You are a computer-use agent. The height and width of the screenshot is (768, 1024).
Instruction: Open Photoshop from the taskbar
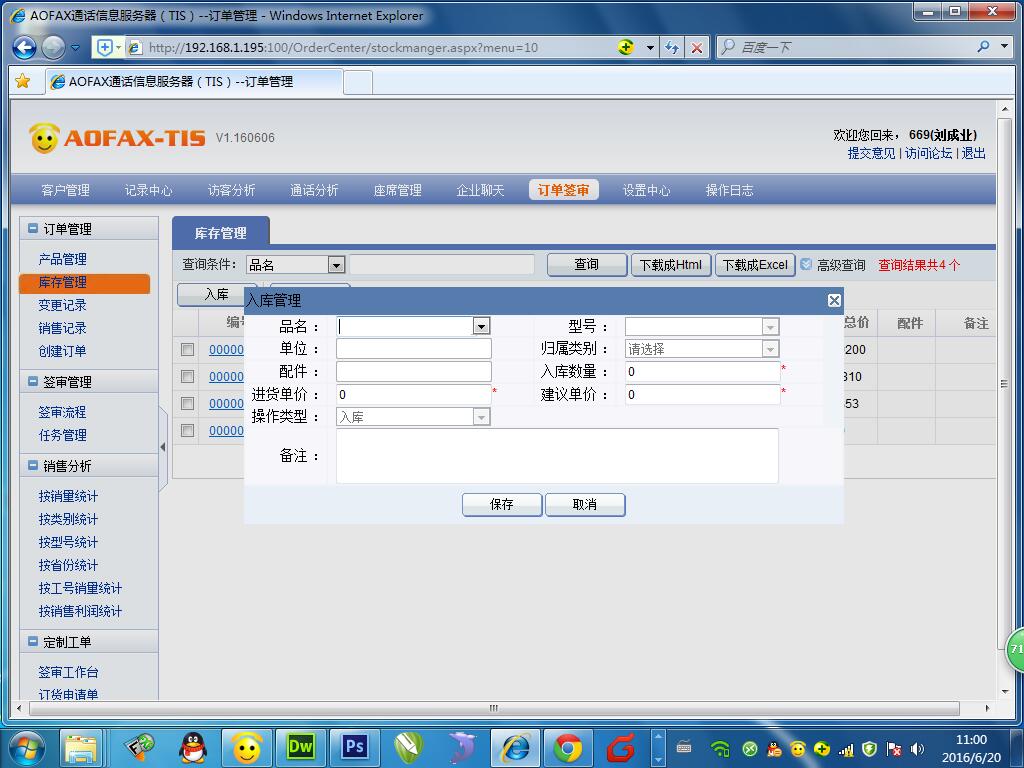[x=355, y=747]
